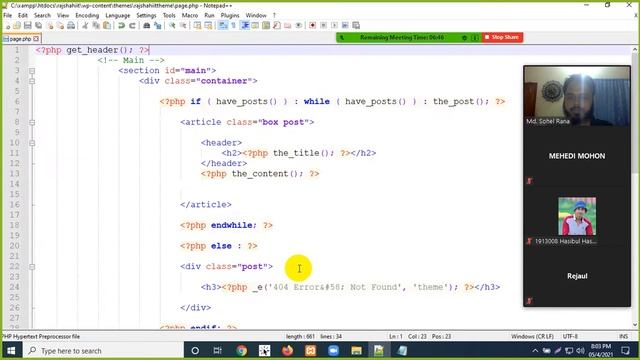Viewport: 640px width, 360px height.
Task: Create a new file with the New toolbar icon
Action: 7,26
